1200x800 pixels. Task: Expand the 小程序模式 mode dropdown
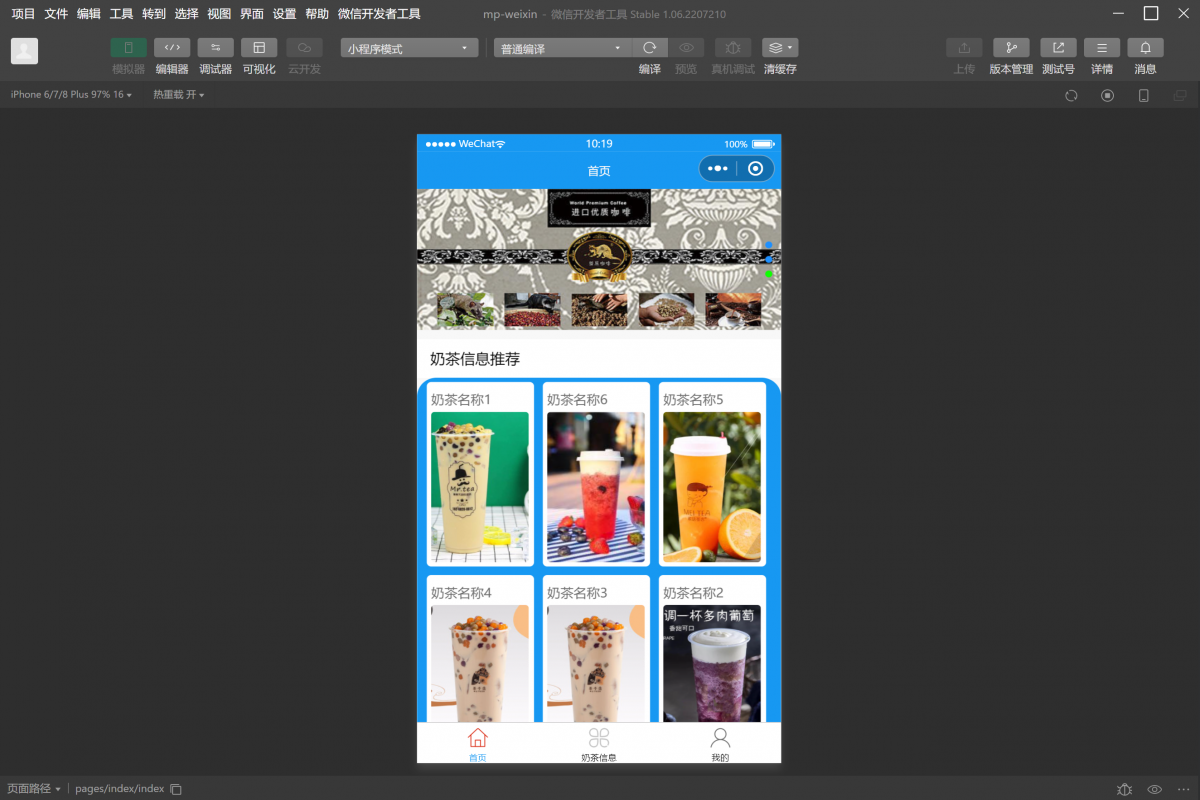tap(409, 48)
